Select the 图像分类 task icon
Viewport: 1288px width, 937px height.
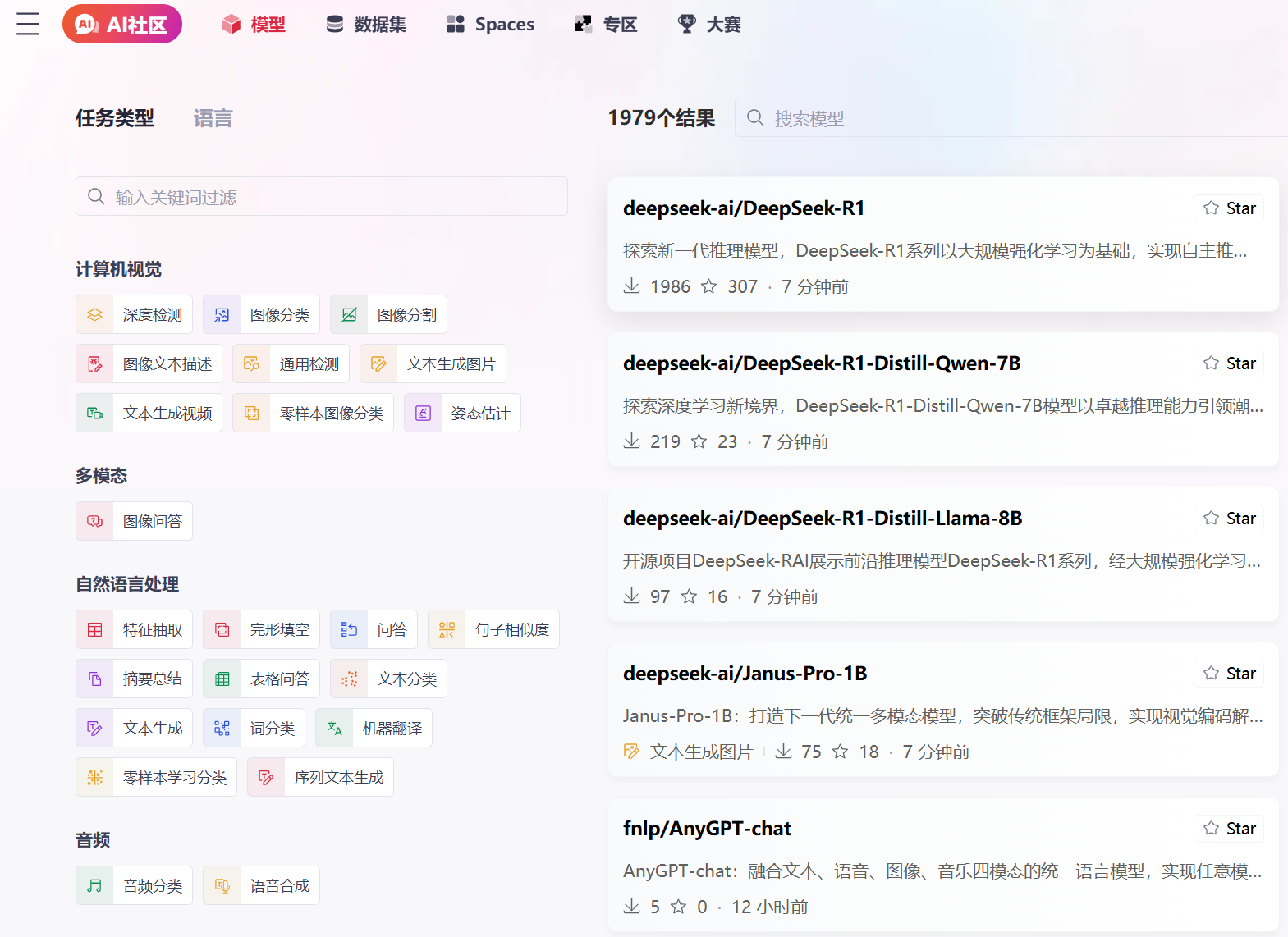pos(222,315)
